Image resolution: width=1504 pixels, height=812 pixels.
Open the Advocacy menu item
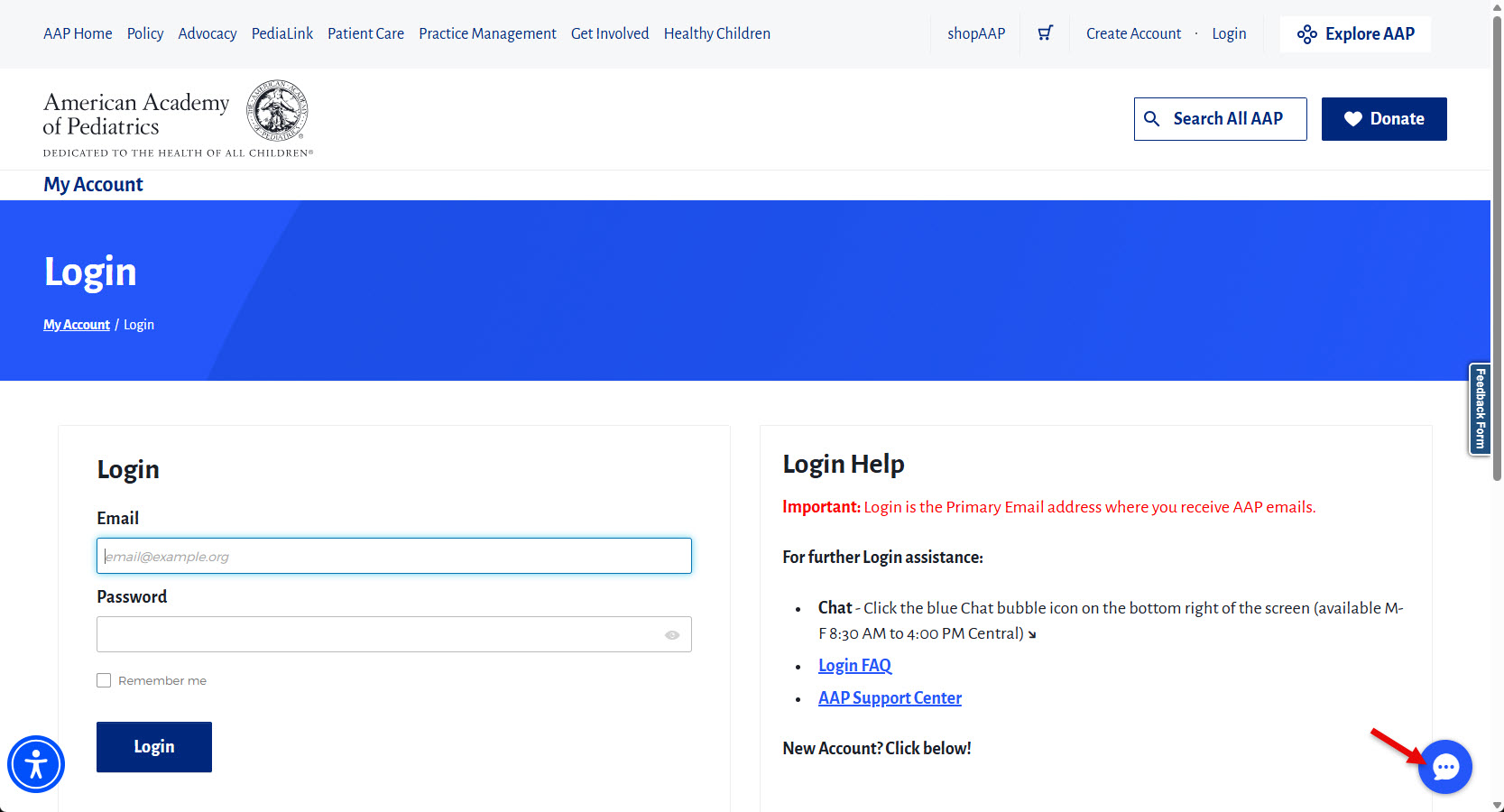[x=208, y=33]
